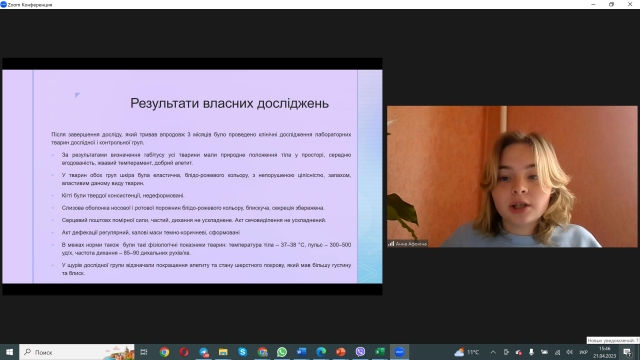Select the active Zoom taskbar icon
This screenshot has height=360, width=640.
400,352
